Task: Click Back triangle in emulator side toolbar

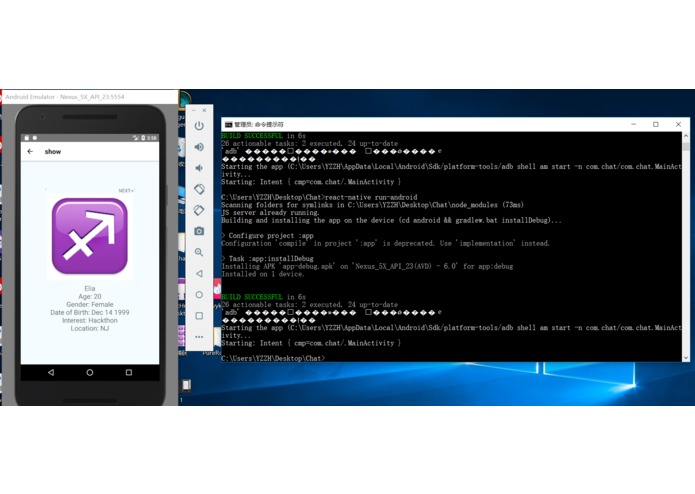Action: pyautogui.click(x=199, y=273)
